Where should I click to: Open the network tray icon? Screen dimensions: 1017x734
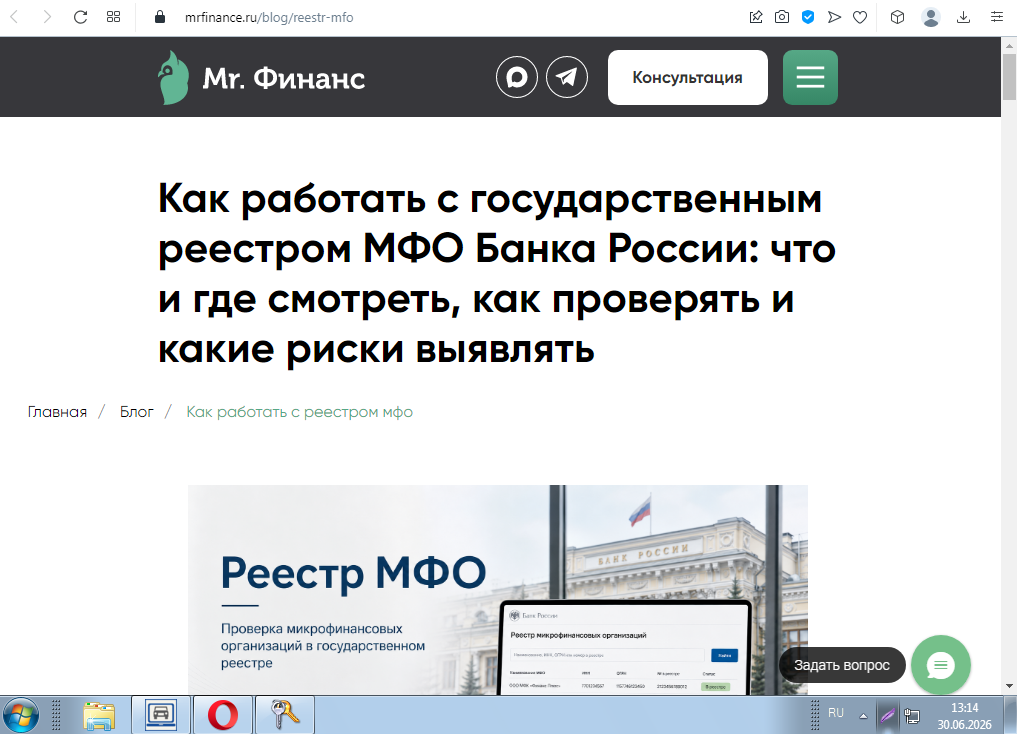pos(912,716)
